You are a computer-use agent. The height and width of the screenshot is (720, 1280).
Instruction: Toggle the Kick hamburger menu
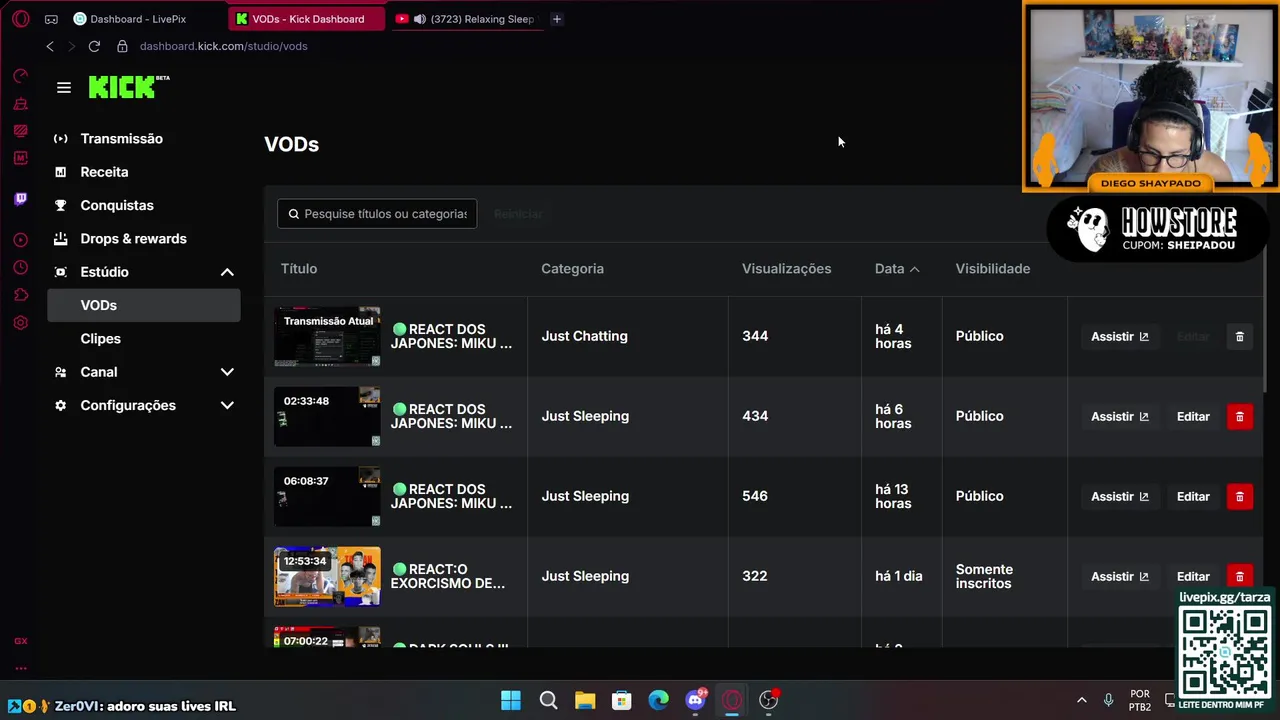tap(64, 88)
